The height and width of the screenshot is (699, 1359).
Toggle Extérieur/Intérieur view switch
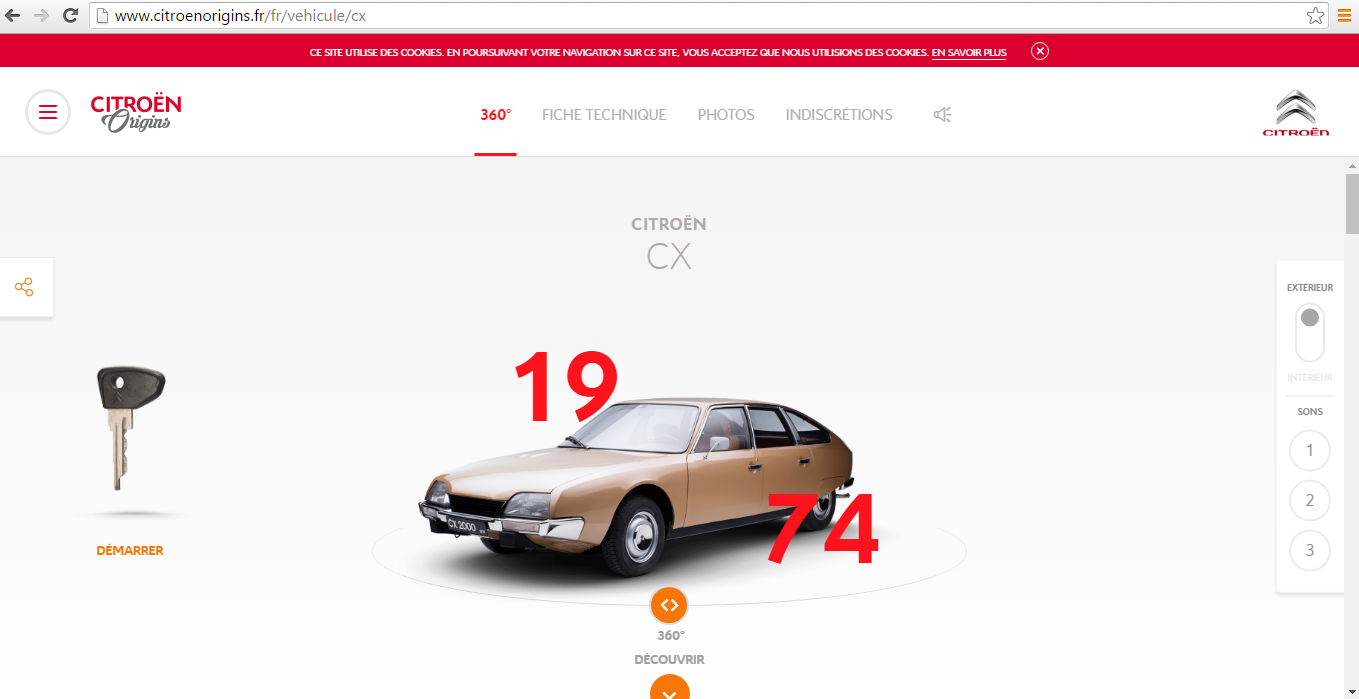[1310, 333]
